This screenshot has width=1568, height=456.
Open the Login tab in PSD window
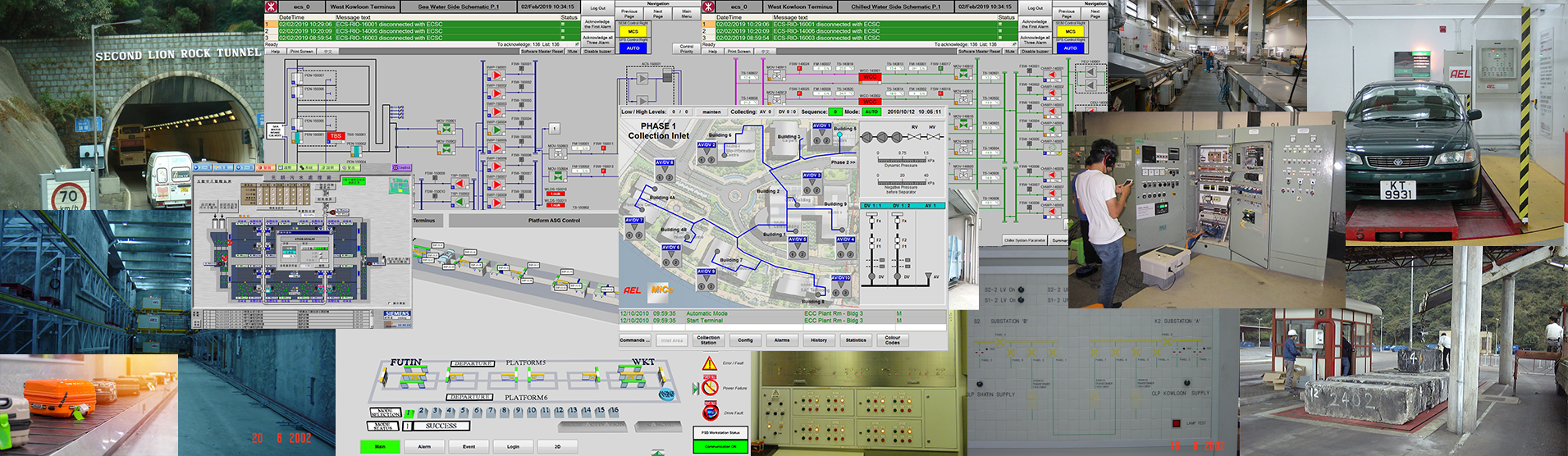(x=513, y=446)
